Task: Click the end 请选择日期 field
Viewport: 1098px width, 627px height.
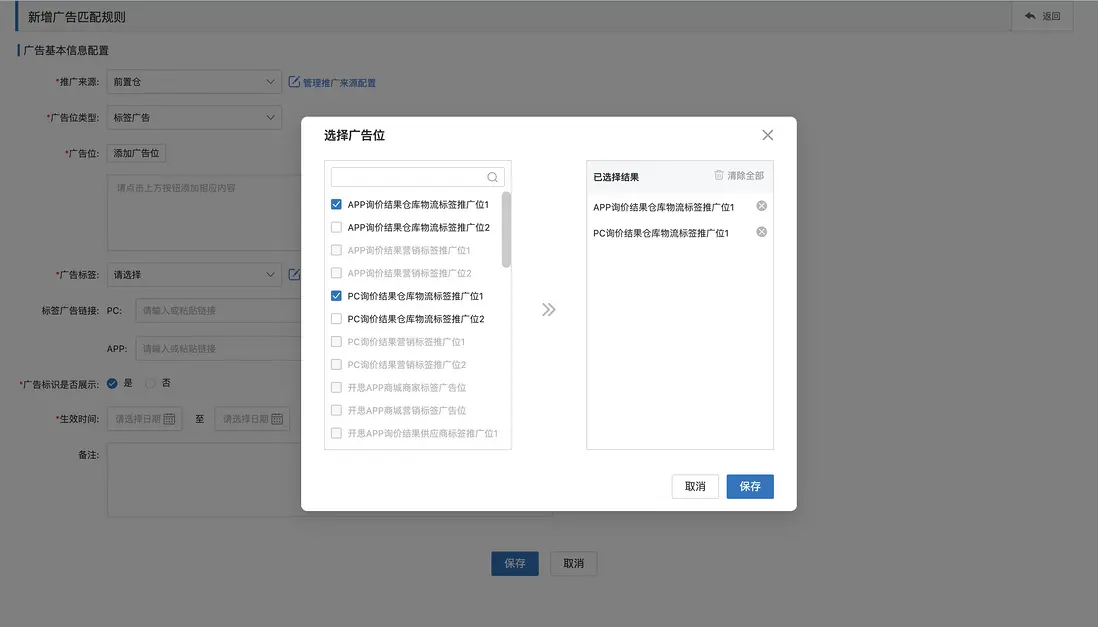Action: 253,419
